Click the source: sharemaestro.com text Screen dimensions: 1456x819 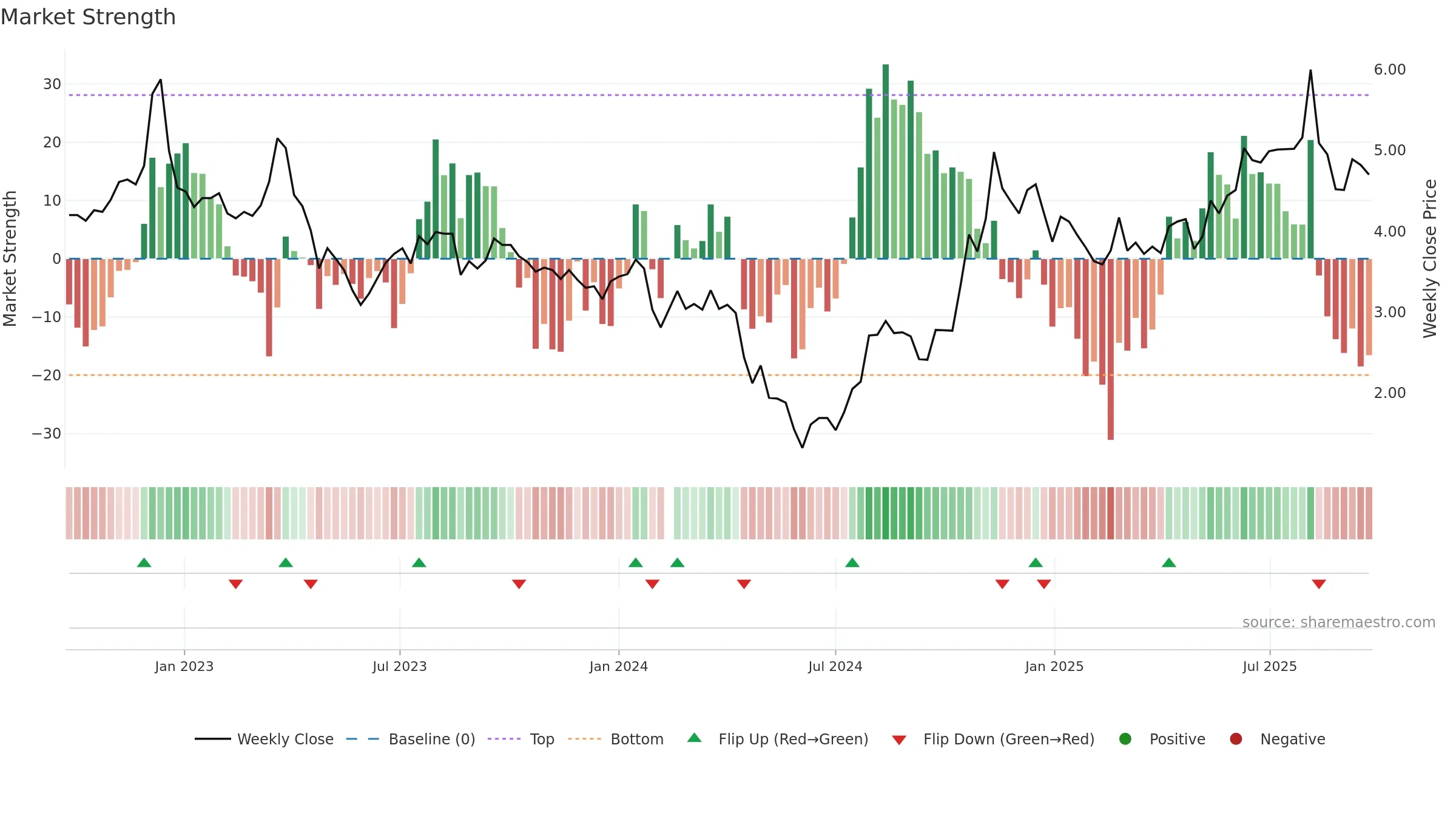tap(1339, 622)
